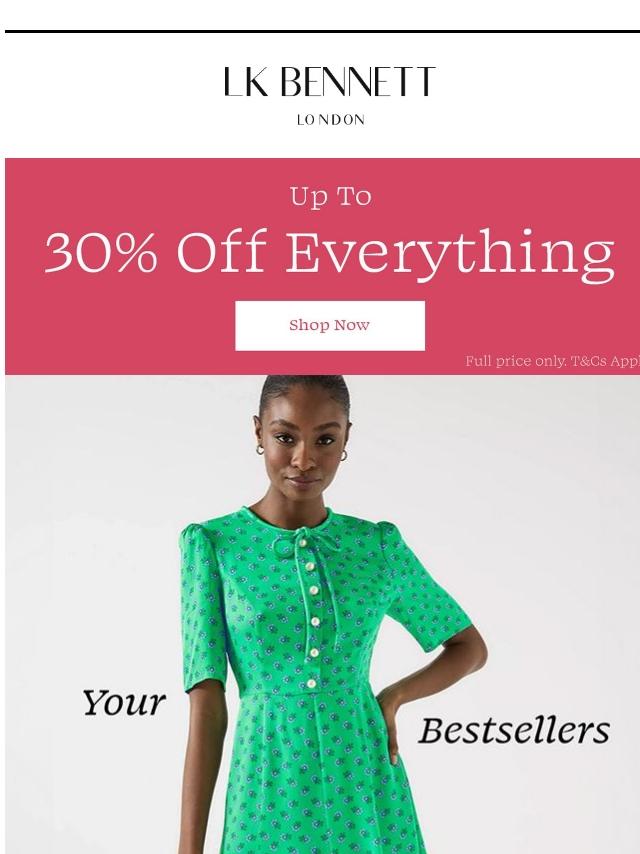Image resolution: width=640 pixels, height=854 pixels.
Task: Open the 30% Off Everything headline
Action: 330,252
